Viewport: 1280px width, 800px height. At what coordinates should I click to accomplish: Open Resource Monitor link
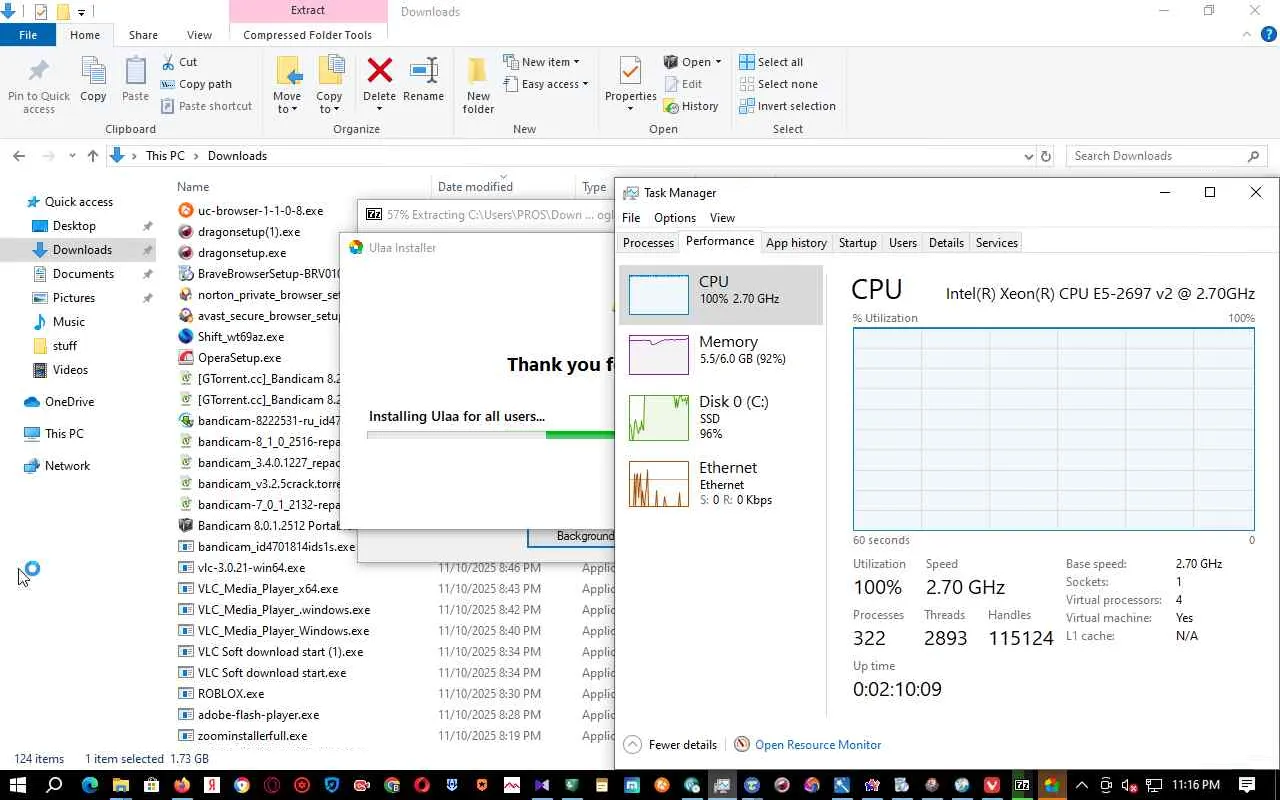click(818, 745)
